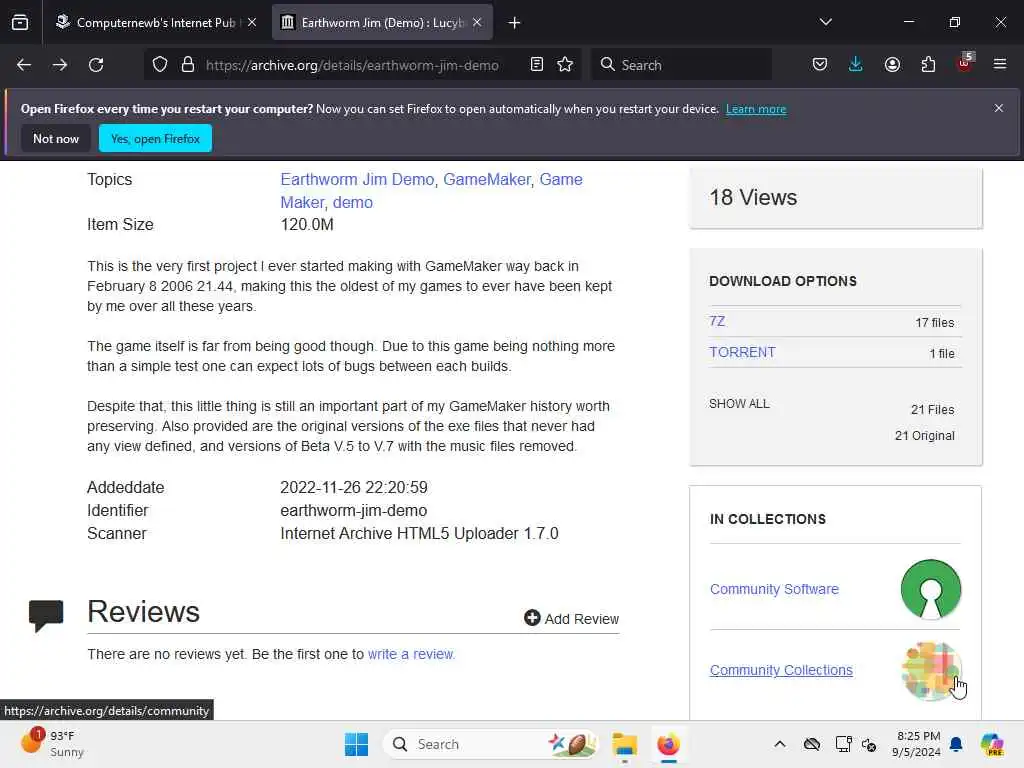Toggle reader view icon in address bar

coord(537,64)
